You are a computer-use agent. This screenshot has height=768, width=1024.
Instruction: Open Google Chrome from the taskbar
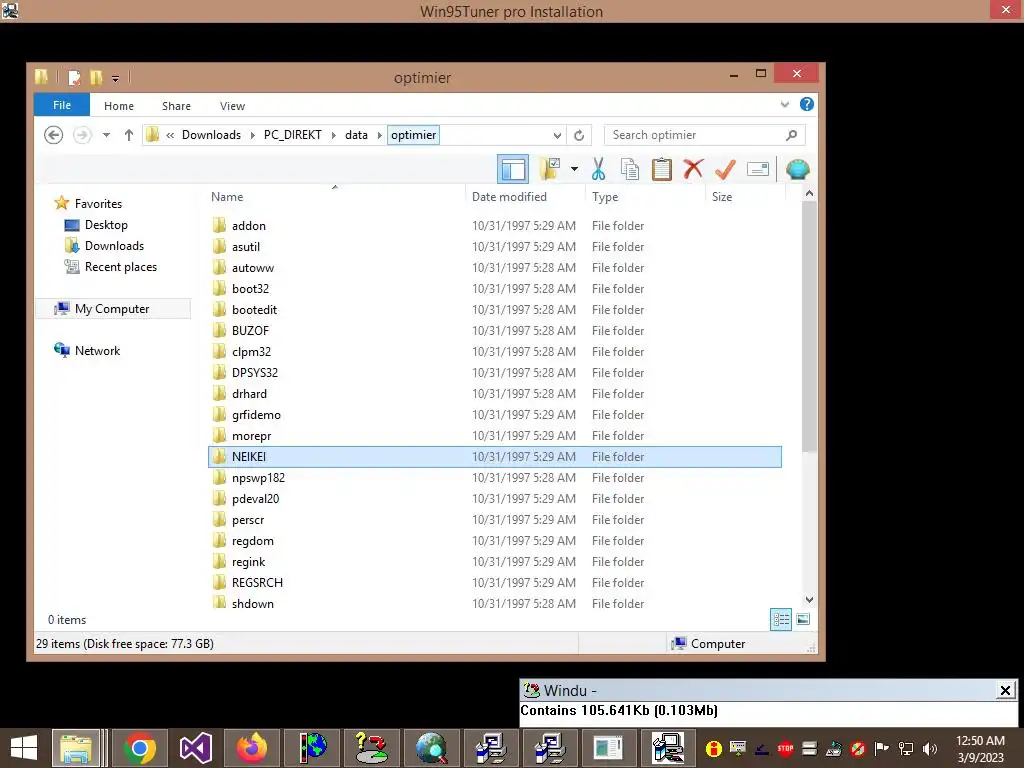[x=139, y=748]
